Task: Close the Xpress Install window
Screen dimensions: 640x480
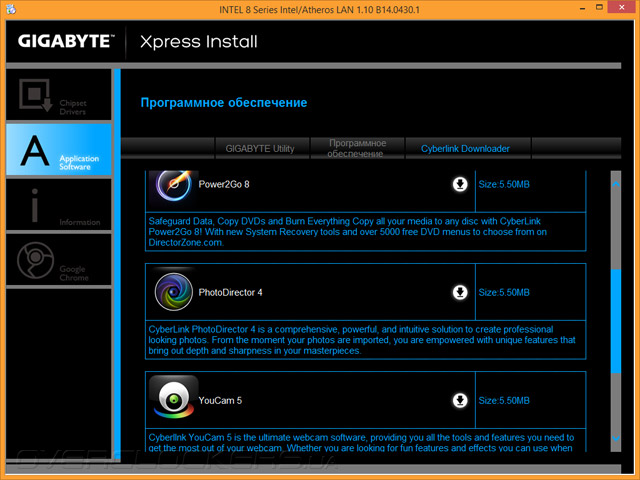Action: coord(622,7)
